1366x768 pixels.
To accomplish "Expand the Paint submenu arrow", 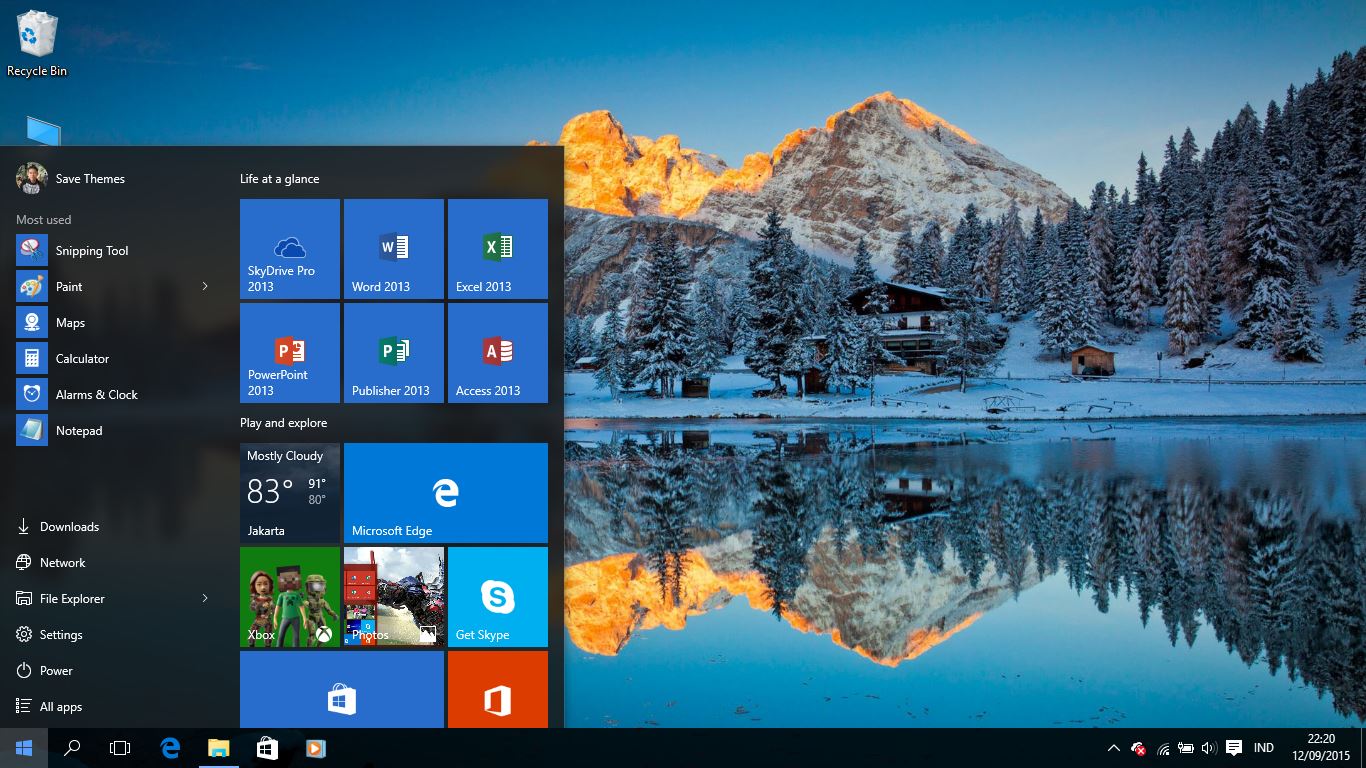I will pyautogui.click(x=204, y=286).
